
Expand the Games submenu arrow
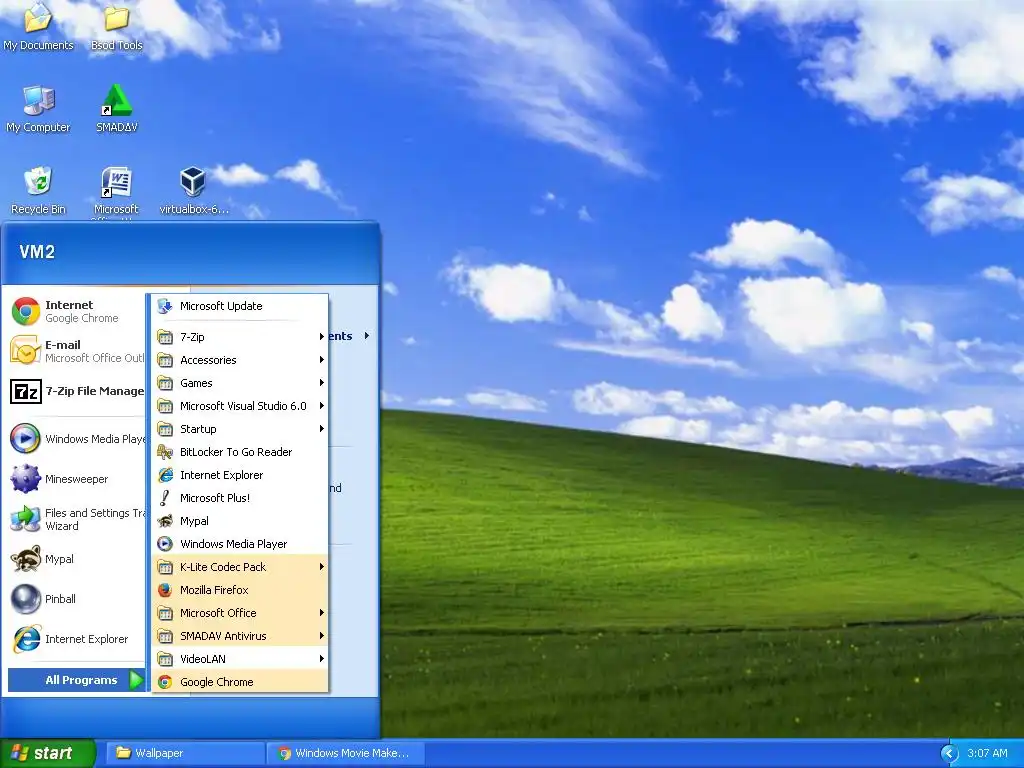321,383
